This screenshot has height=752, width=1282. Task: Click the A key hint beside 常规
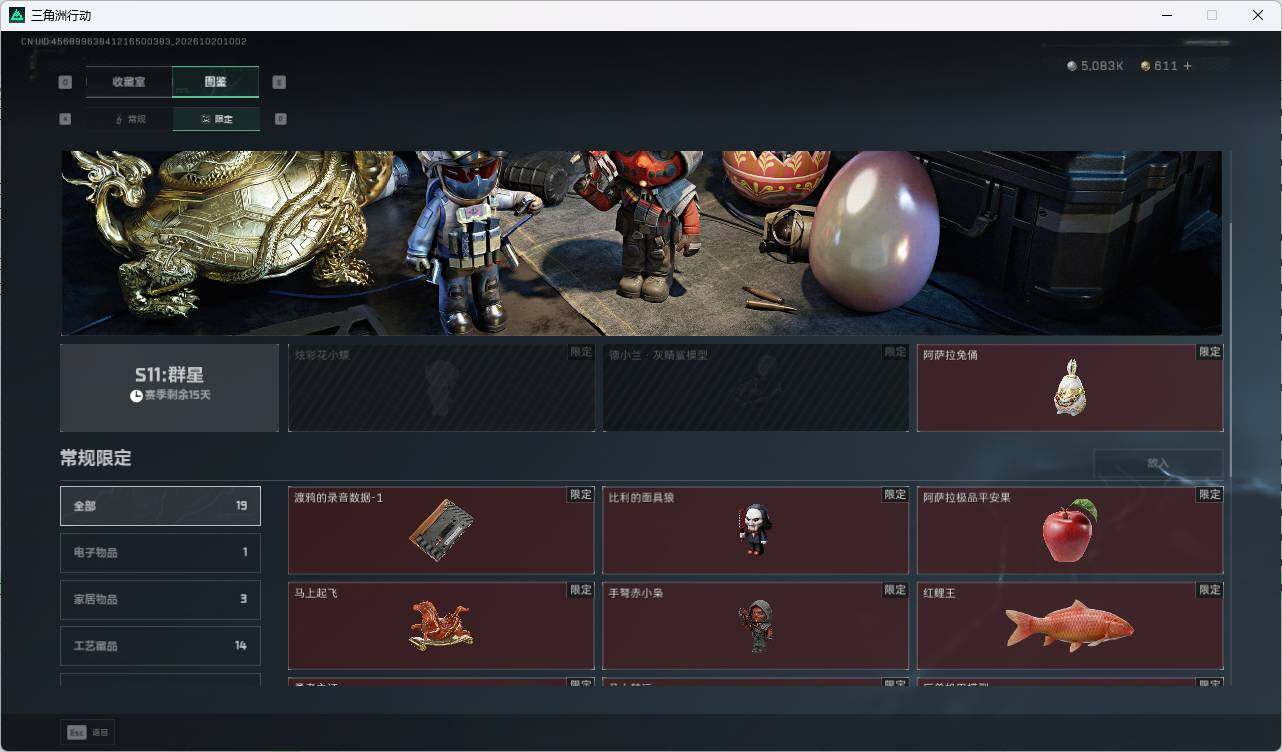(65, 119)
